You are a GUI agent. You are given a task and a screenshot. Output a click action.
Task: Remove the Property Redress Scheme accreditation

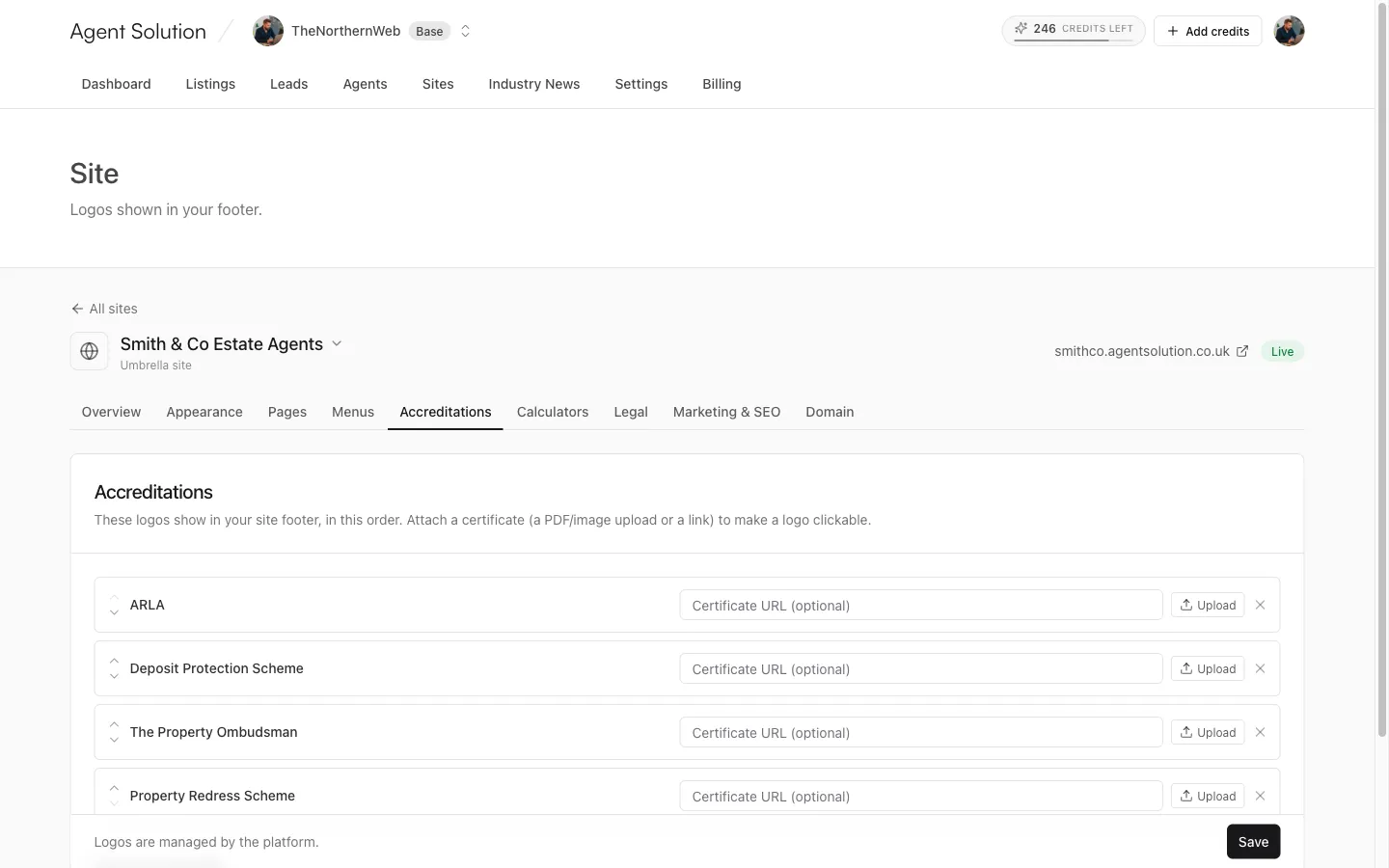pyautogui.click(x=1260, y=796)
